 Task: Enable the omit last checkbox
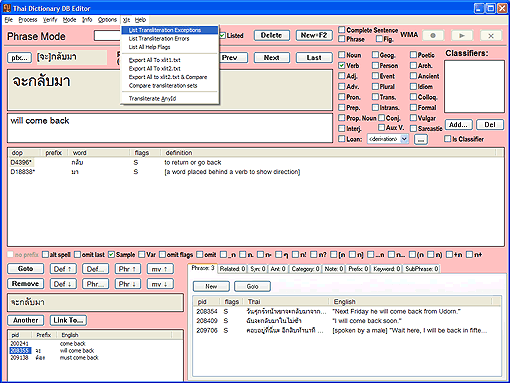tap(77, 255)
